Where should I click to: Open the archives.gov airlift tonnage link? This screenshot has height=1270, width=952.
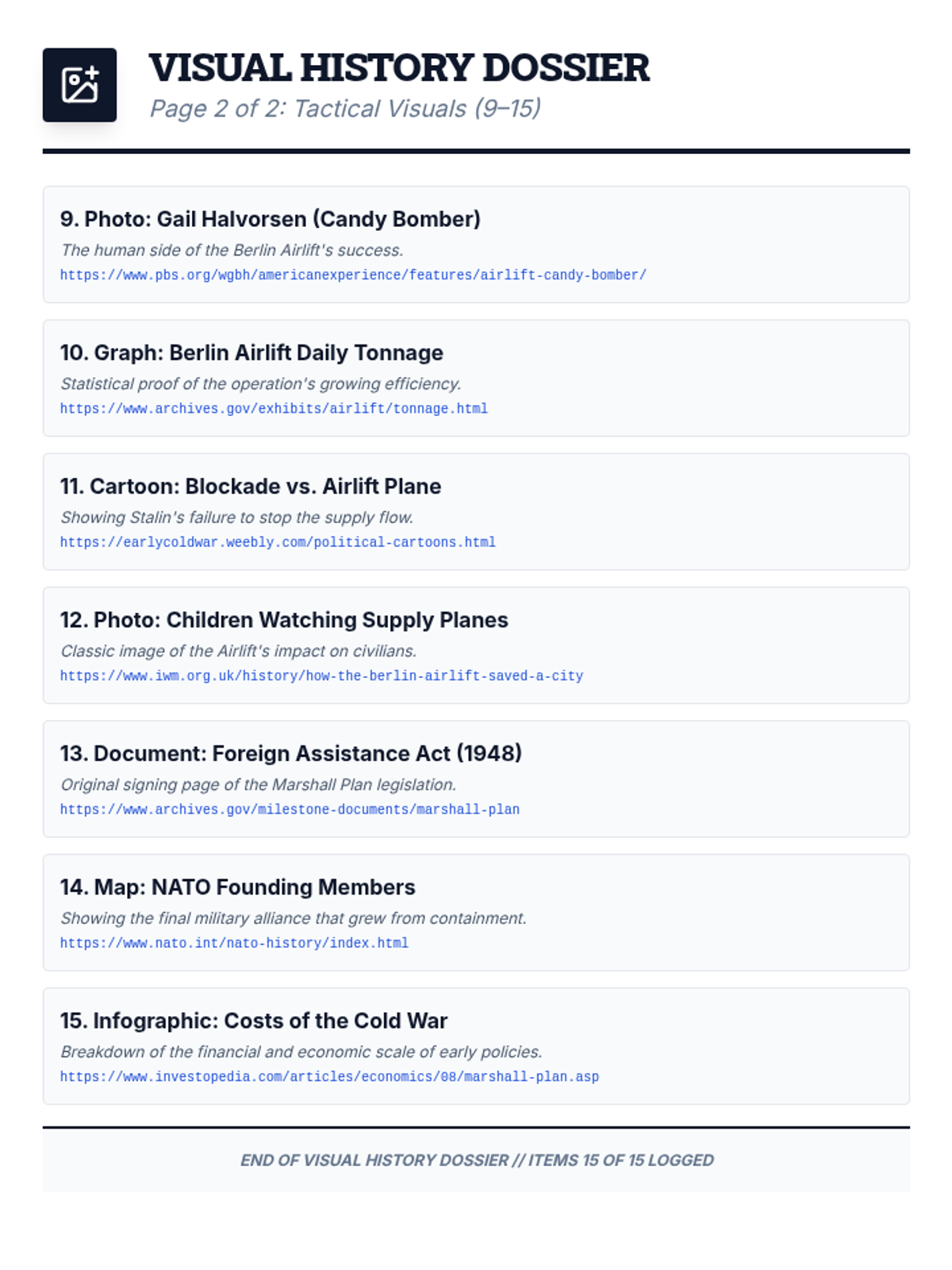(274, 409)
